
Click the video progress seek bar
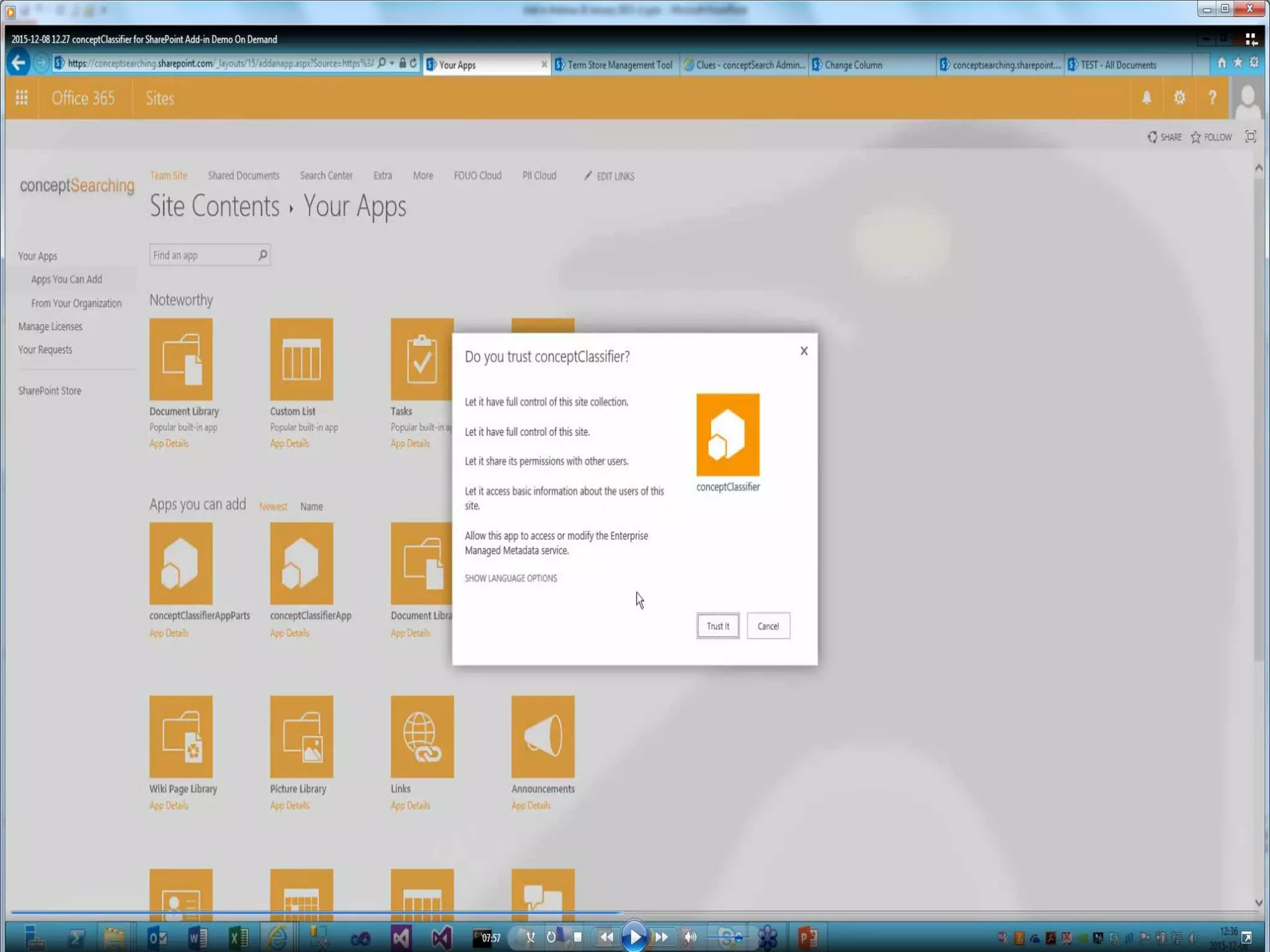635,912
